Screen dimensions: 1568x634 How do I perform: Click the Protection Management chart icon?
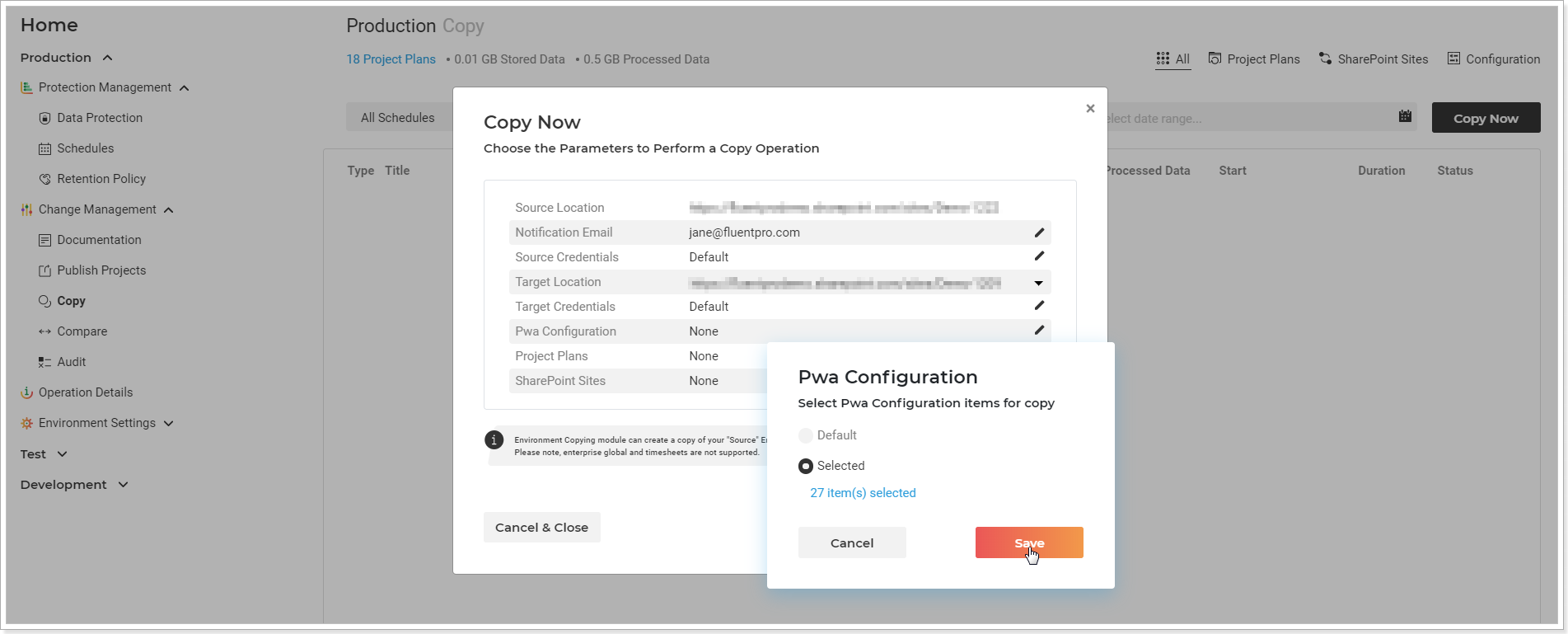pos(26,87)
